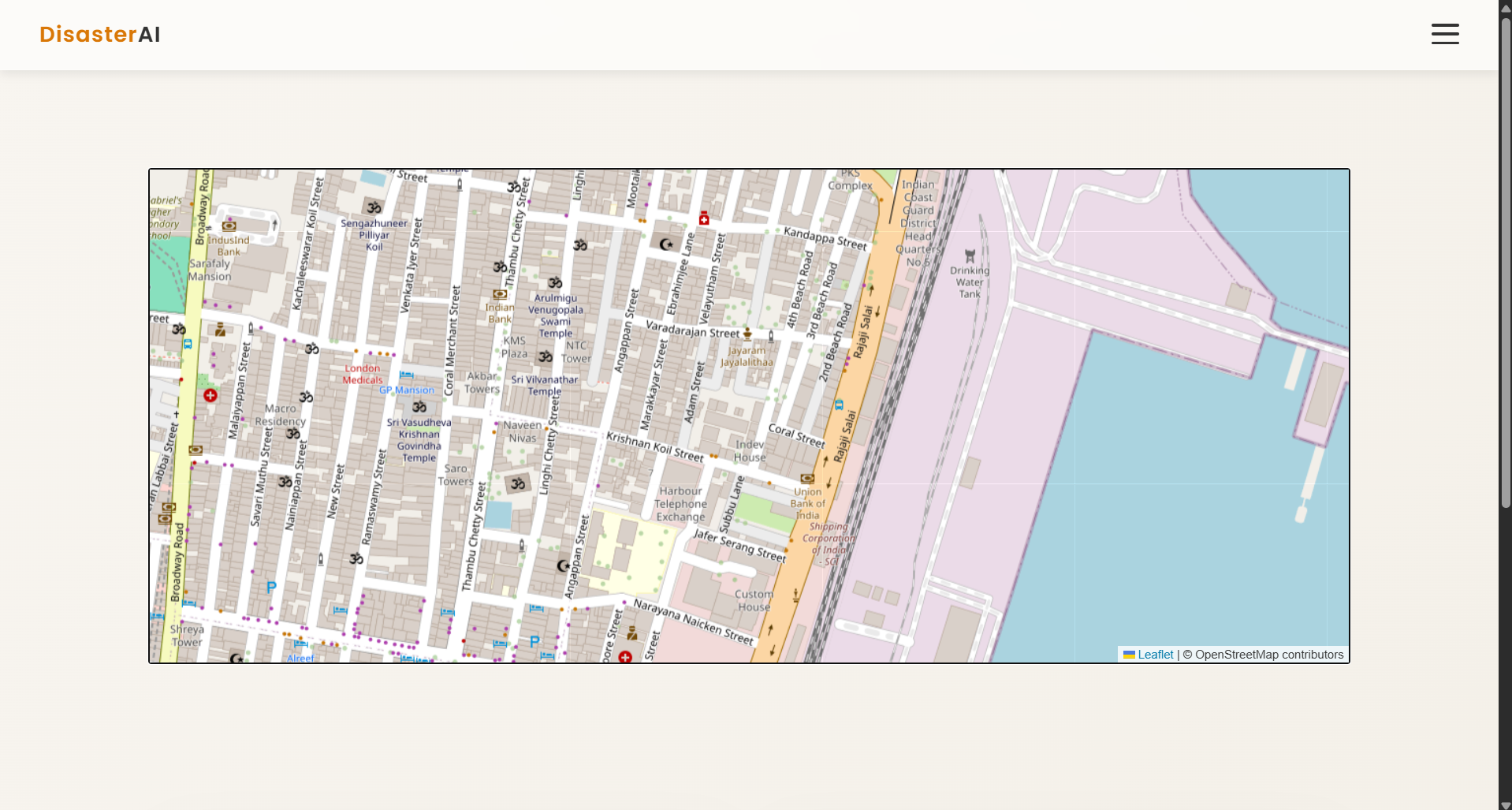Screen dimensions: 1512x810
Task: Click the Kandappa Street label
Action: point(825,238)
